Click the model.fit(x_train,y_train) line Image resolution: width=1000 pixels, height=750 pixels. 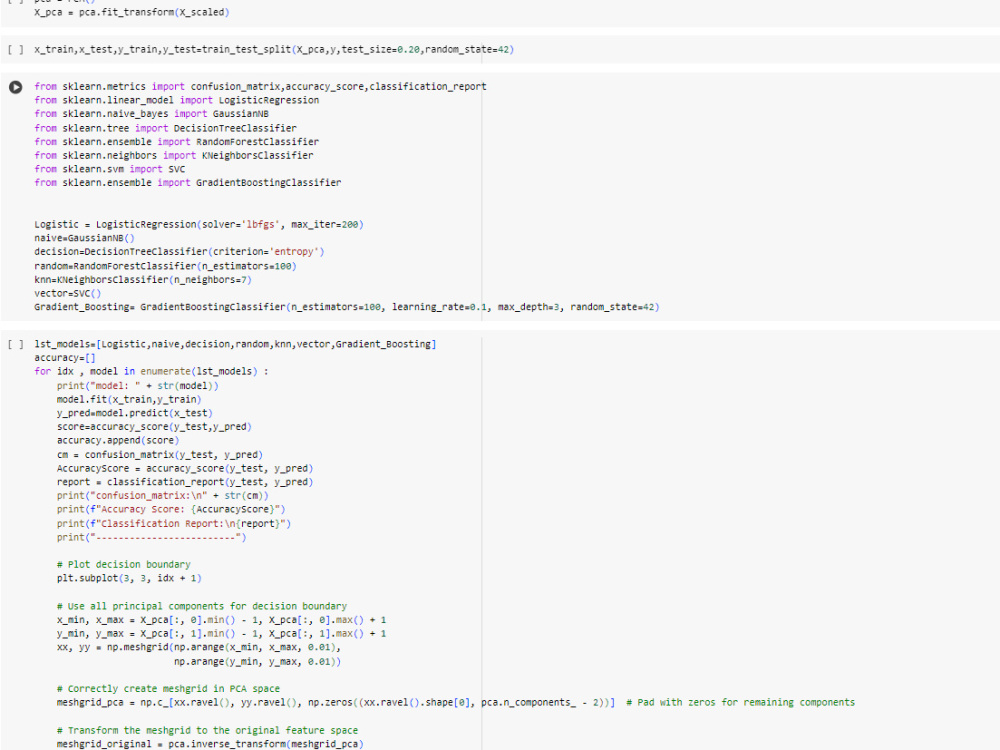tap(129, 399)
